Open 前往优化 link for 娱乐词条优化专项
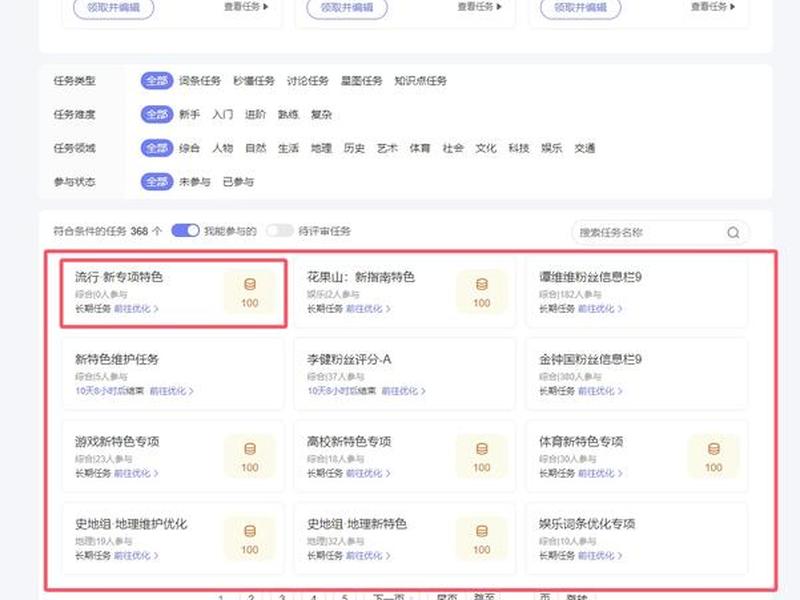This screenshot has height=600, width=800. [600, 556]
